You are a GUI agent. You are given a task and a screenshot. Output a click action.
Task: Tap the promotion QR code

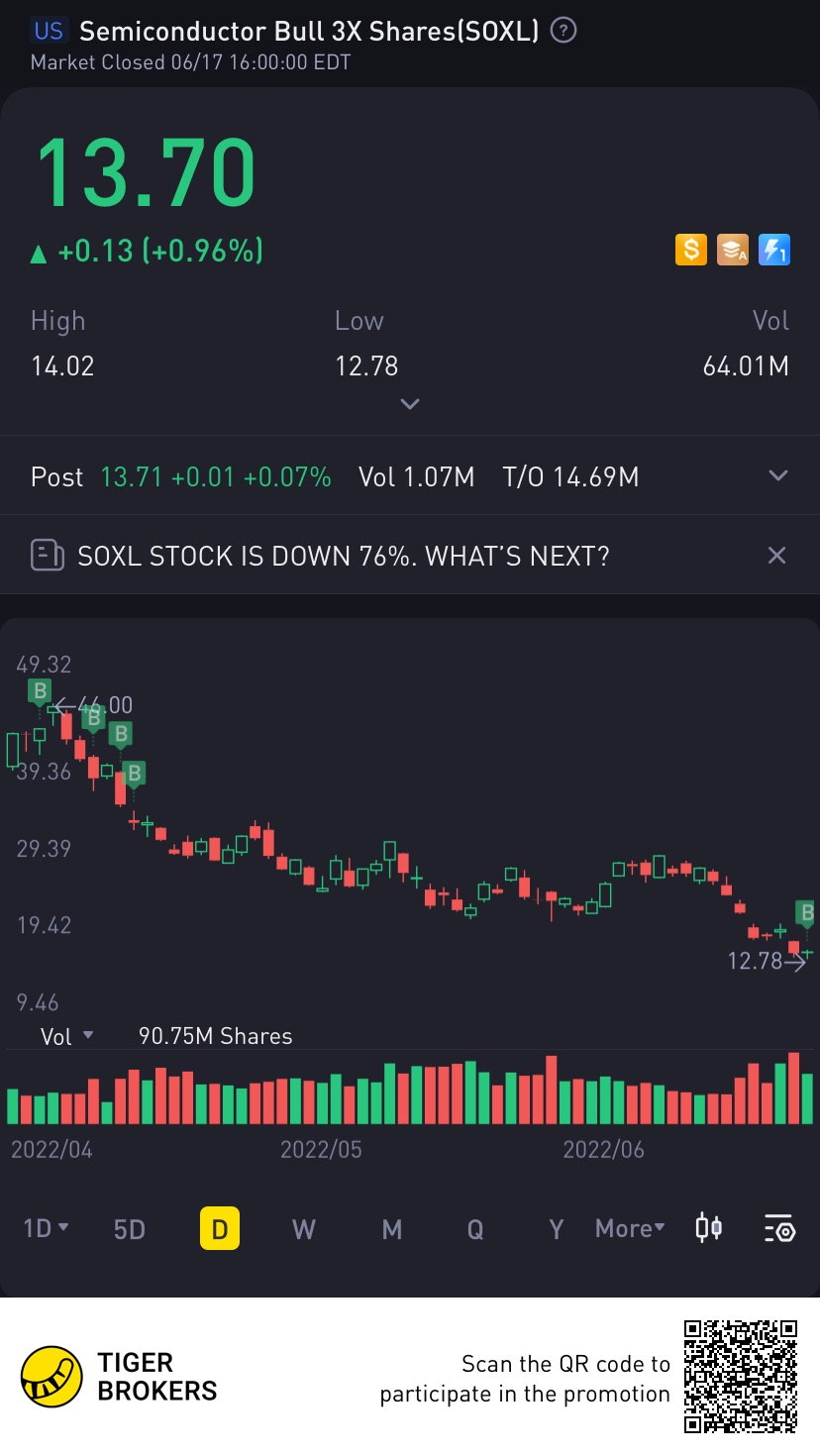pos(741,1377)
